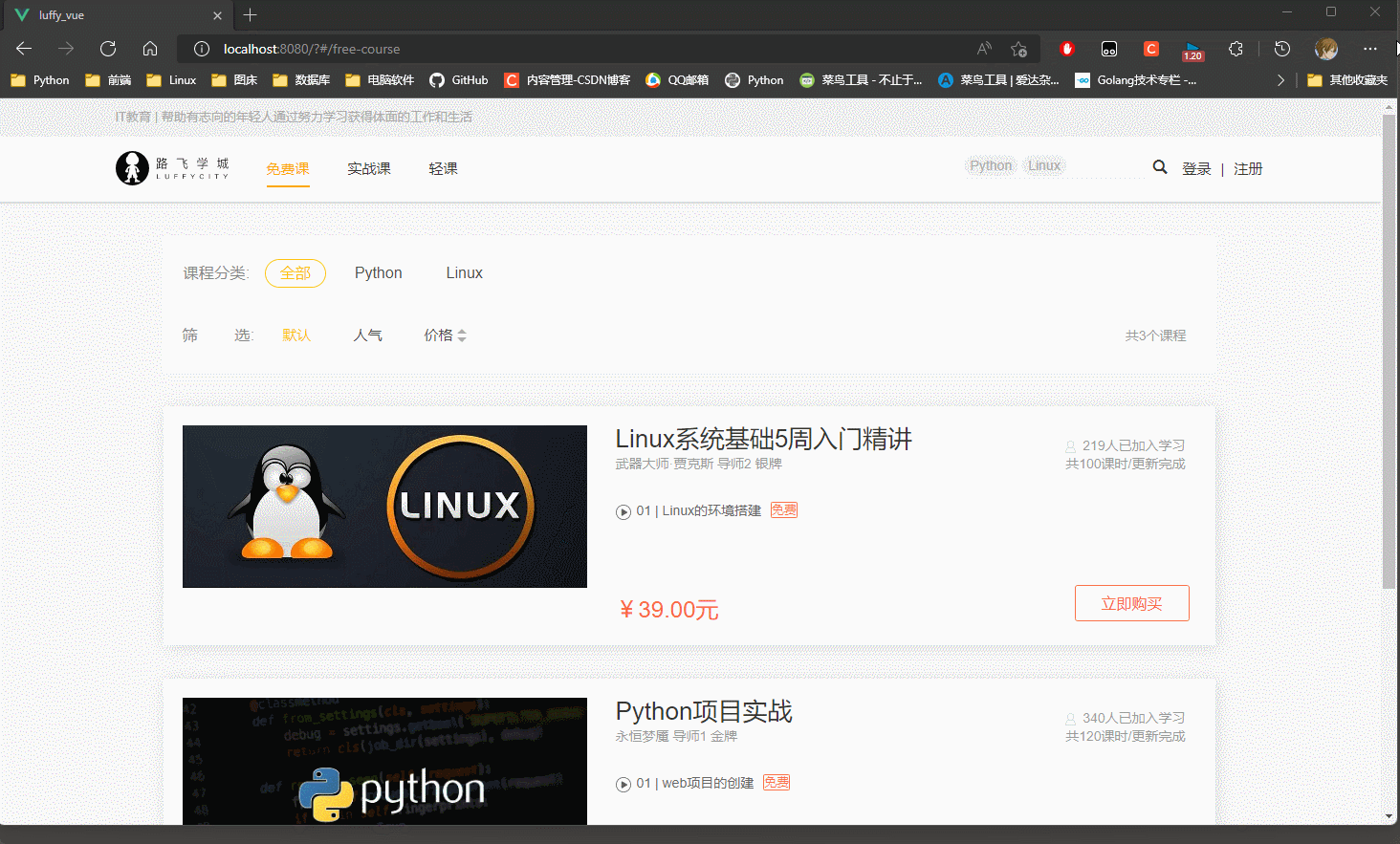Image resolution: width=1400 pixels, height=844 pixels.
Task: Open the 内容管理-CSDN博客 bookmark
Action: click(x=567, y=80)
